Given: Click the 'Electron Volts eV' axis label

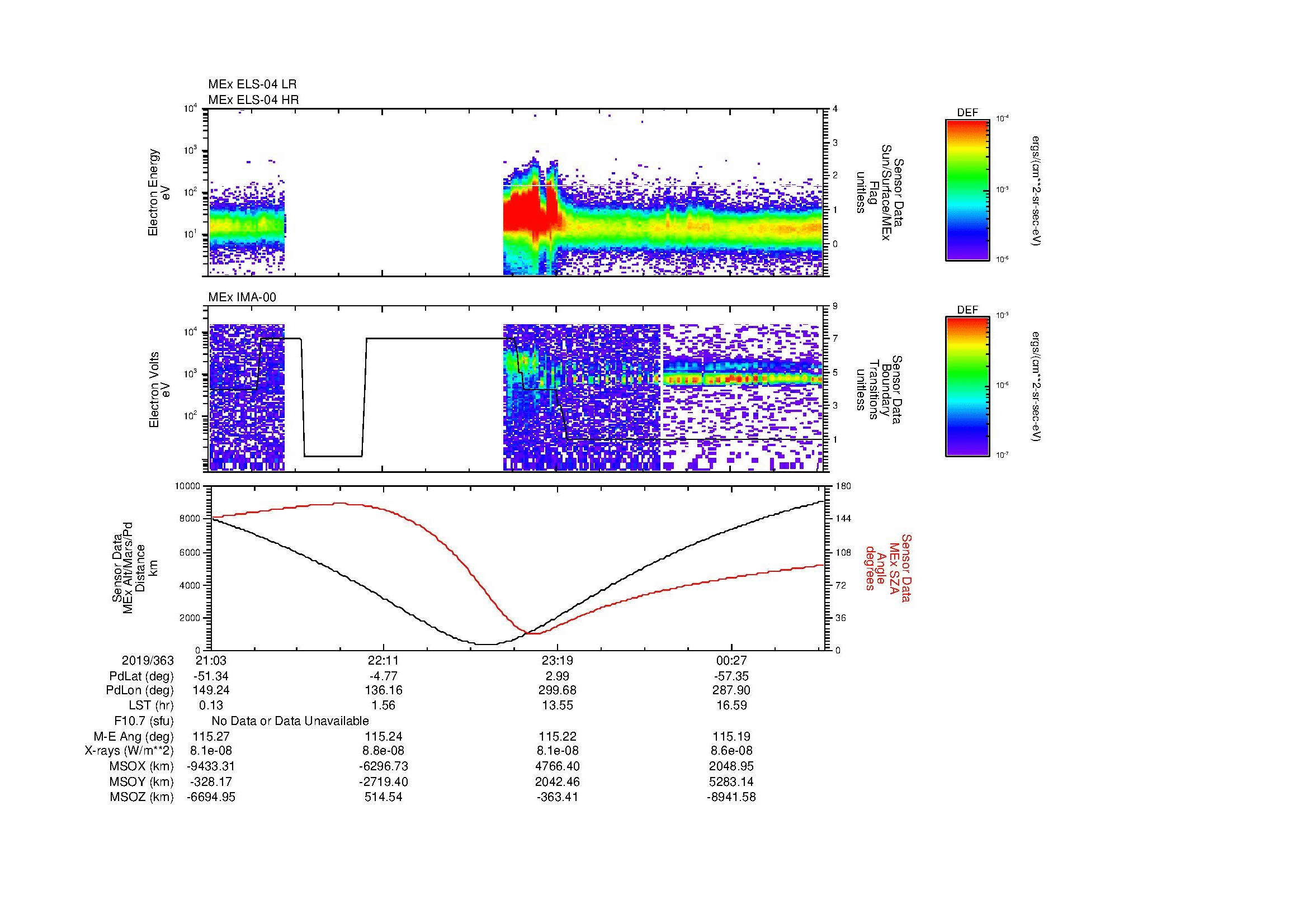Looking at the screenshot, I should pos(159,390).
